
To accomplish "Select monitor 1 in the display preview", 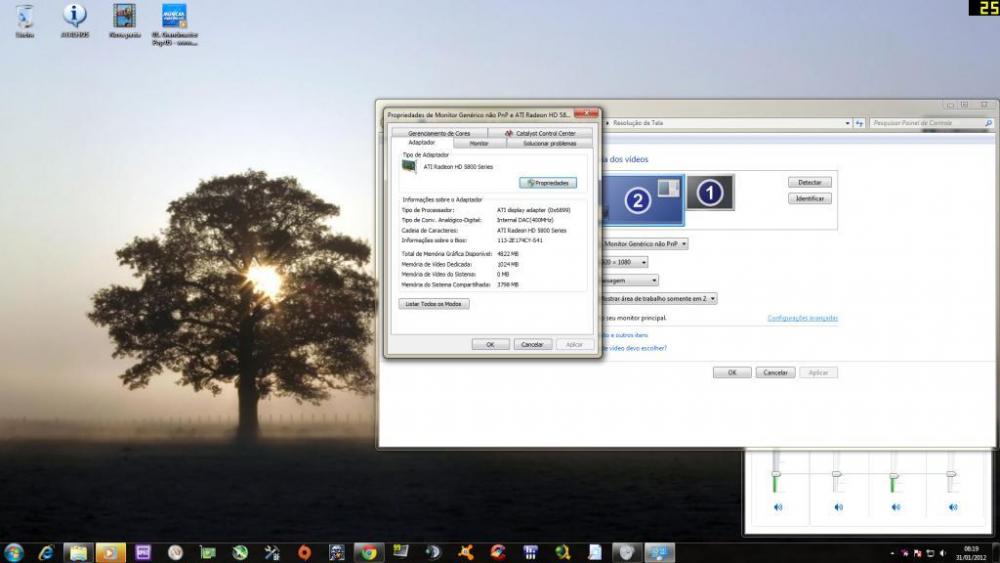I will pos(710,192).
